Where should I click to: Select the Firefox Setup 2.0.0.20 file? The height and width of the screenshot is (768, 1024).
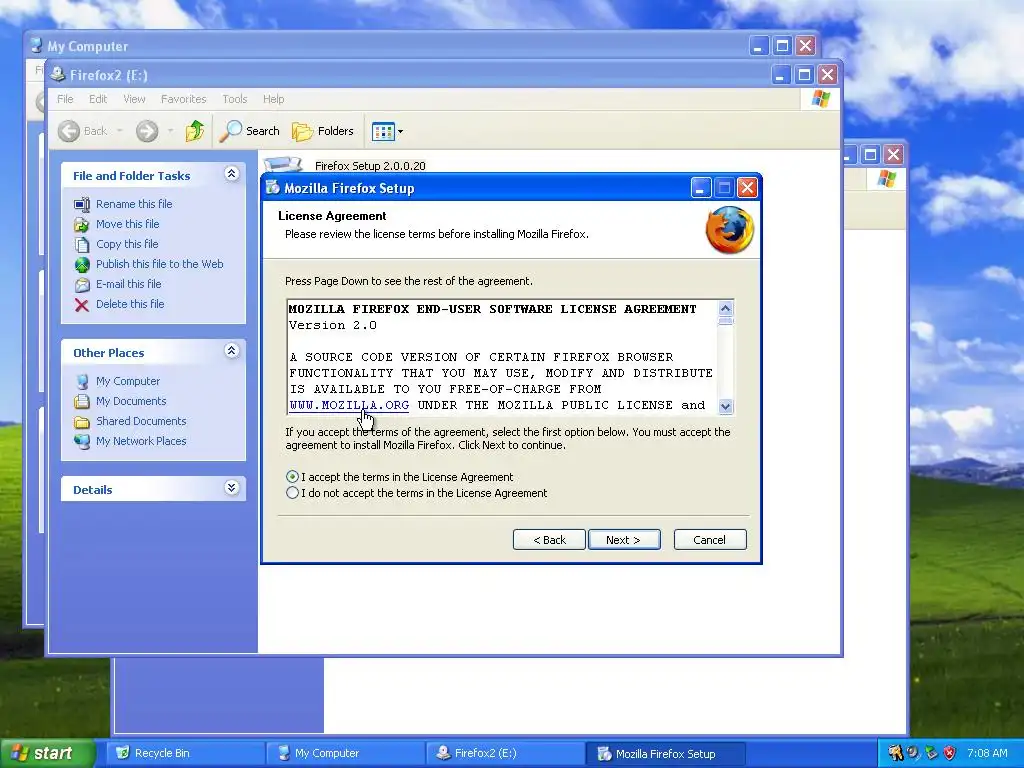(370, 166)
